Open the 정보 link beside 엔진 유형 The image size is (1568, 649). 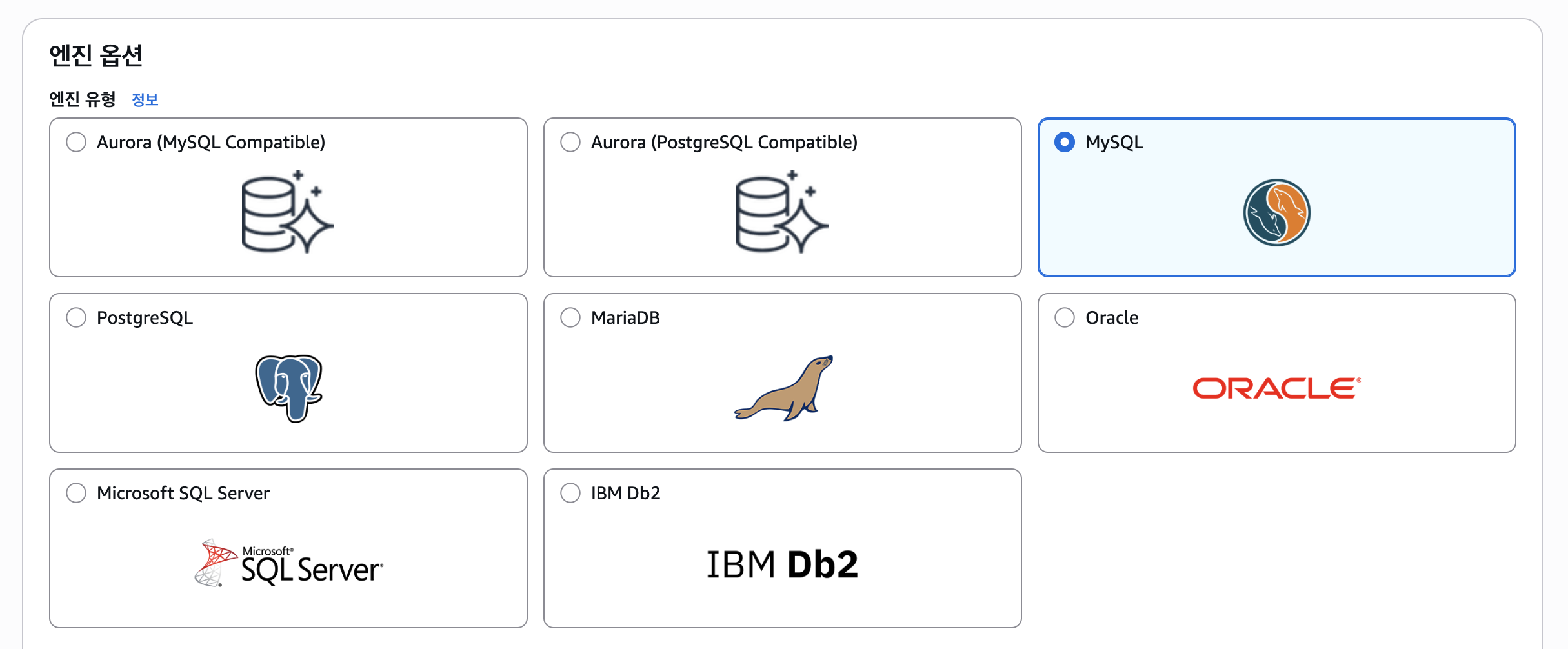click(x=145, y=99)
